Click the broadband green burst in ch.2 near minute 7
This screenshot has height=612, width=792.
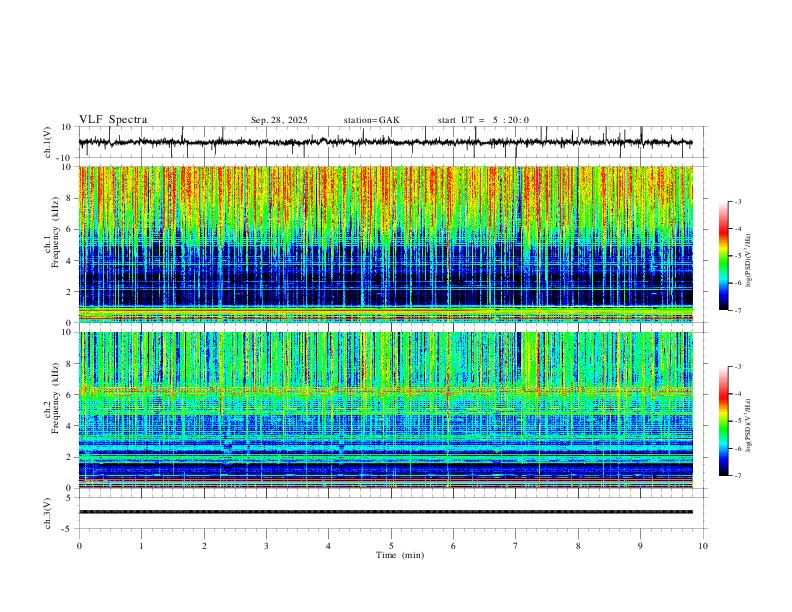(529, 359)
